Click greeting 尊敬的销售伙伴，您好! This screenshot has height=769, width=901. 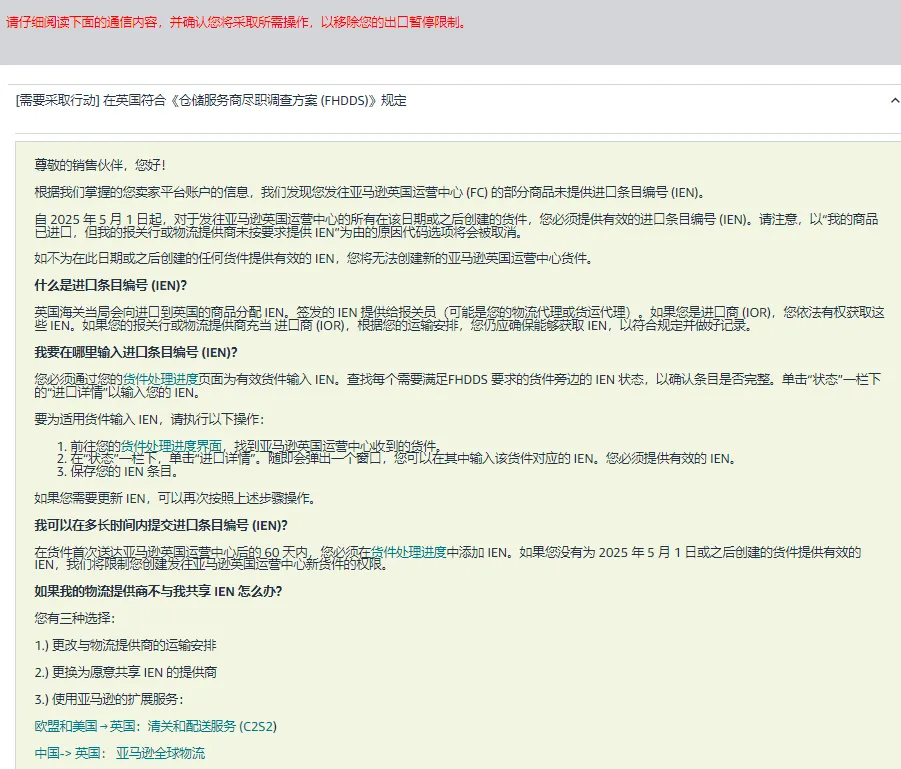pyautogui.click(x=100, y=166)
